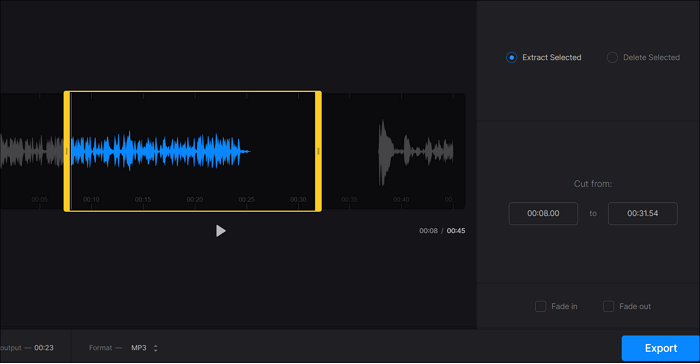Click the 00:10 timeline marker
The width and height of the screenshot is (700, 364).
91,200
